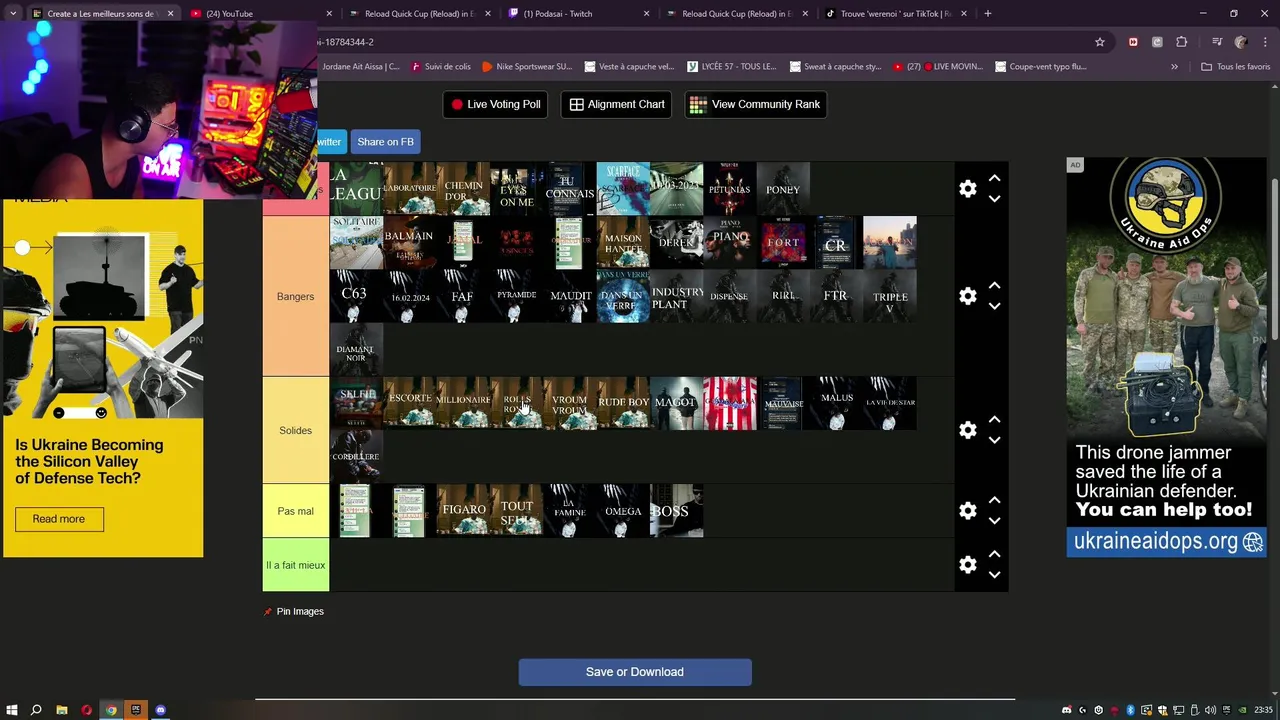This screenshot has width=1280, height=720.
Task: Open Epic Games Launcher from the taskbar
Action: tap(136, 710)
